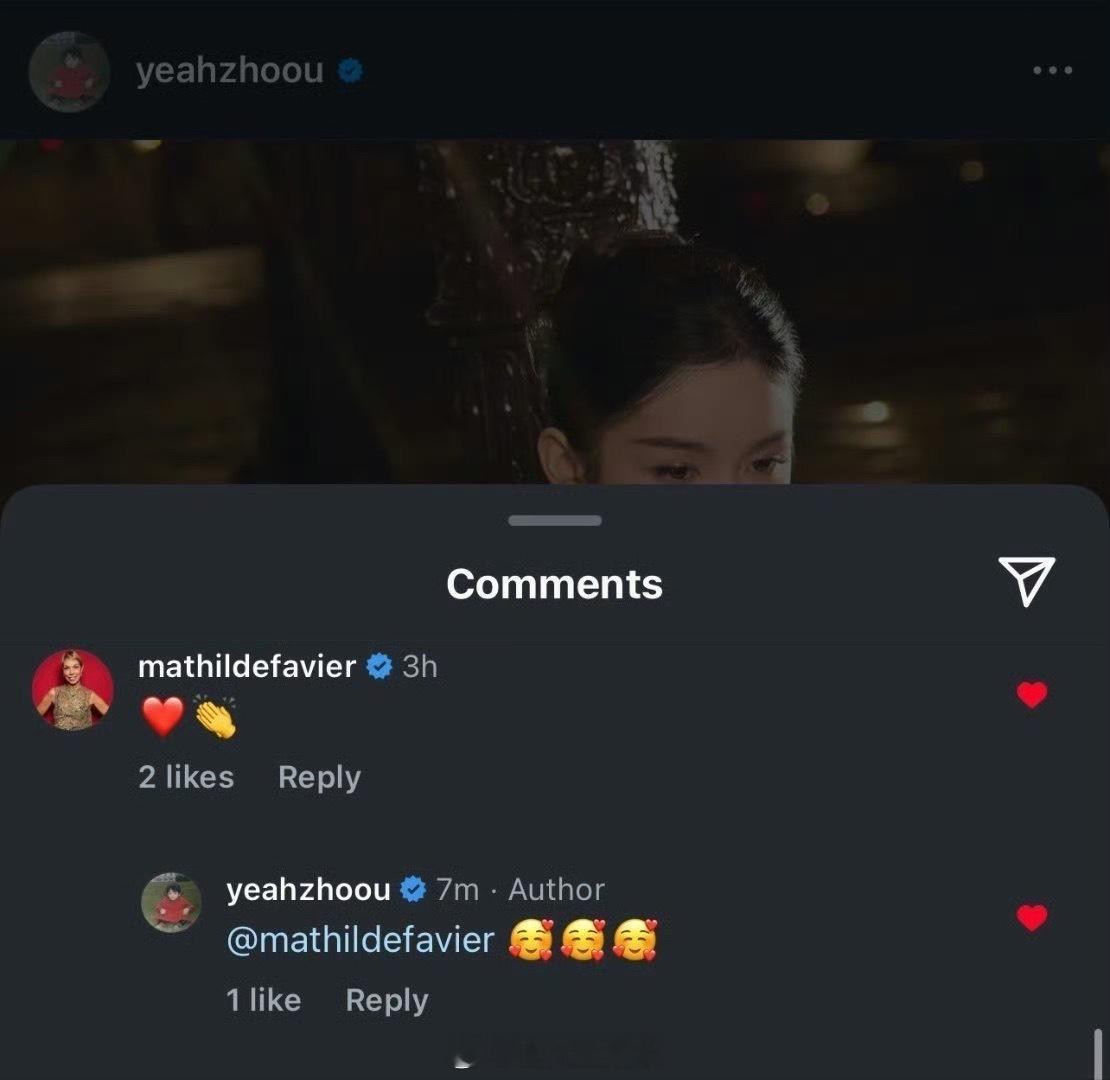This screenshot has height=1080, width=1110.
Task: Unlike mathildefavier's comment with the red heart
Action: click(x=1031, y=695)
